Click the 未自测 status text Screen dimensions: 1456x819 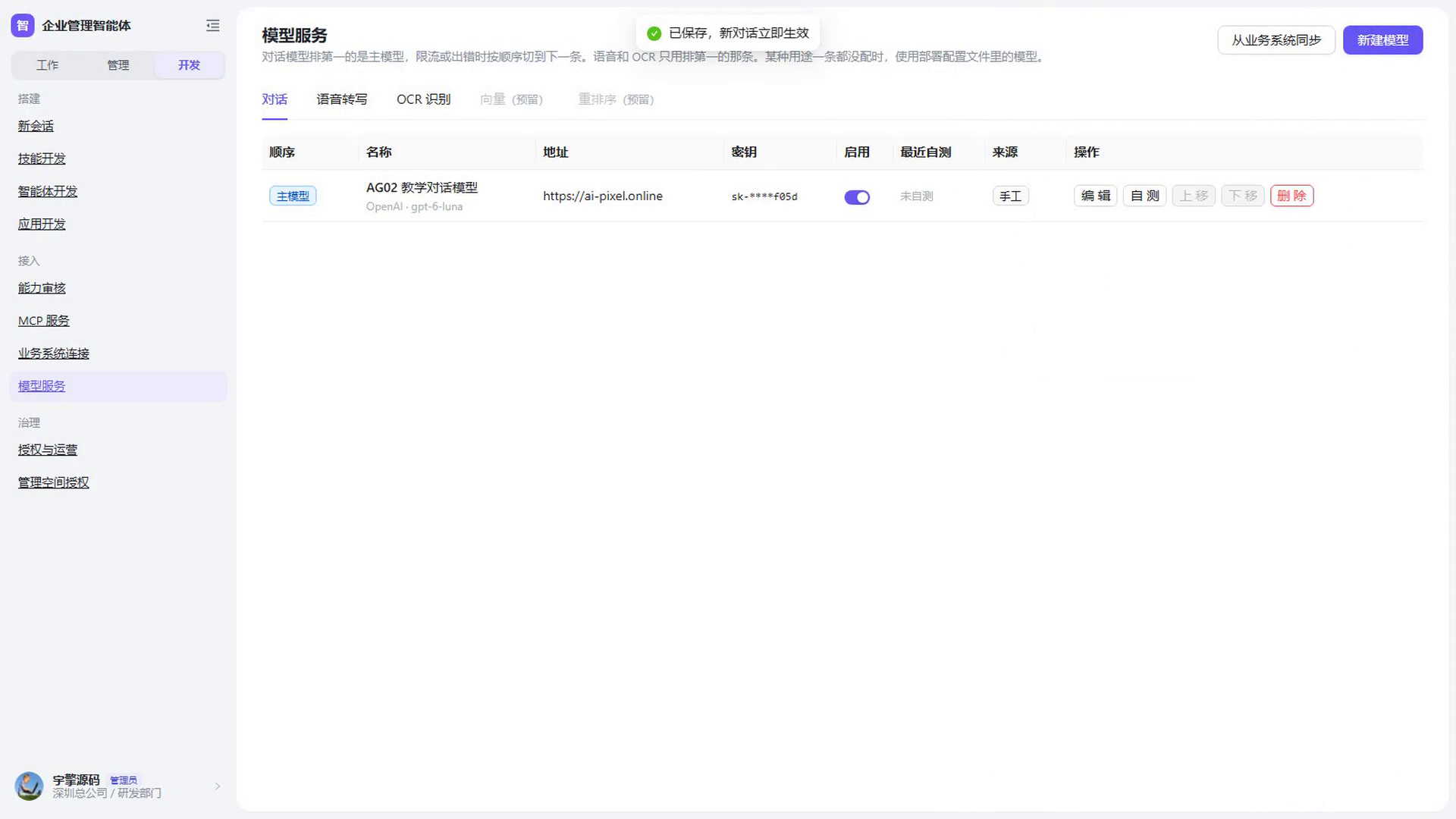916,196
